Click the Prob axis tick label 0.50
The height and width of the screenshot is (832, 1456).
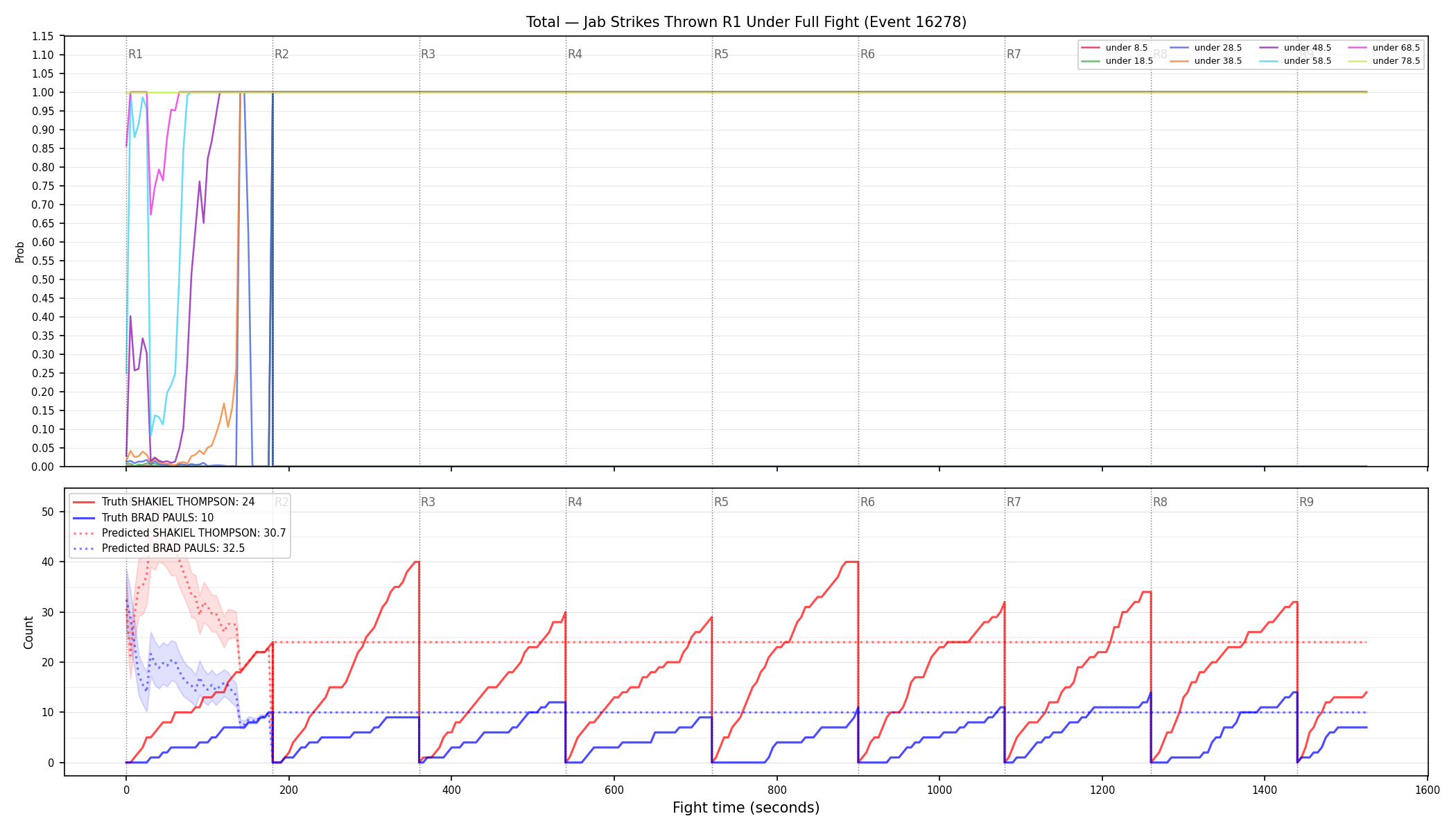pyautogui.click(x=43, y=279)
